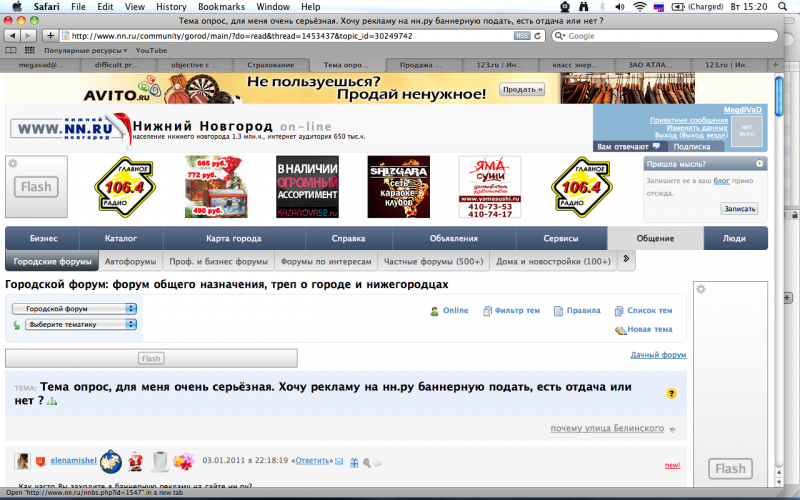Open the volume control in menu bar
The image size is (800, 500).
(x=620, y=7)
